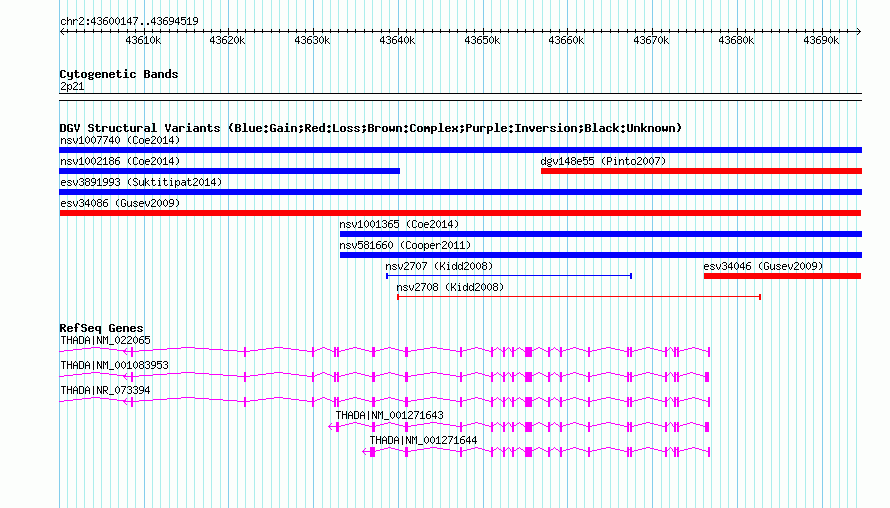The width and height of the screenshot is (890, 508).
Task: Click the 43650k ruler tick label
Action: pos(482,41)
